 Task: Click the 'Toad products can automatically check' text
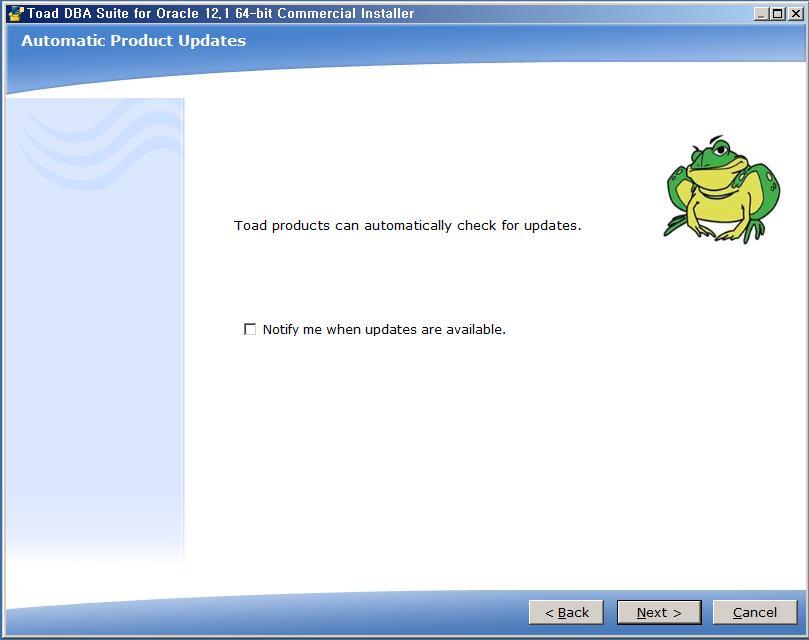(407, 225)
